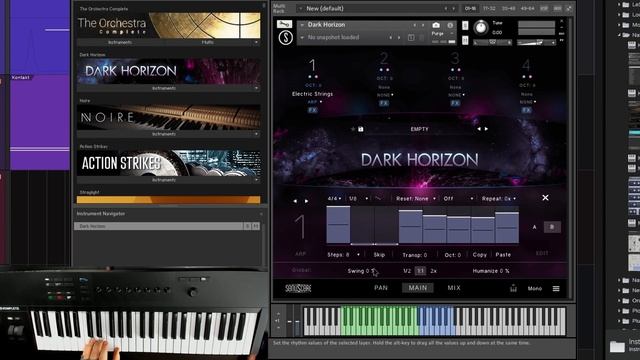This screenshot has height=360, width=640.
Task: Load next snapshot arrow
Action: click(x=399, y=38)
